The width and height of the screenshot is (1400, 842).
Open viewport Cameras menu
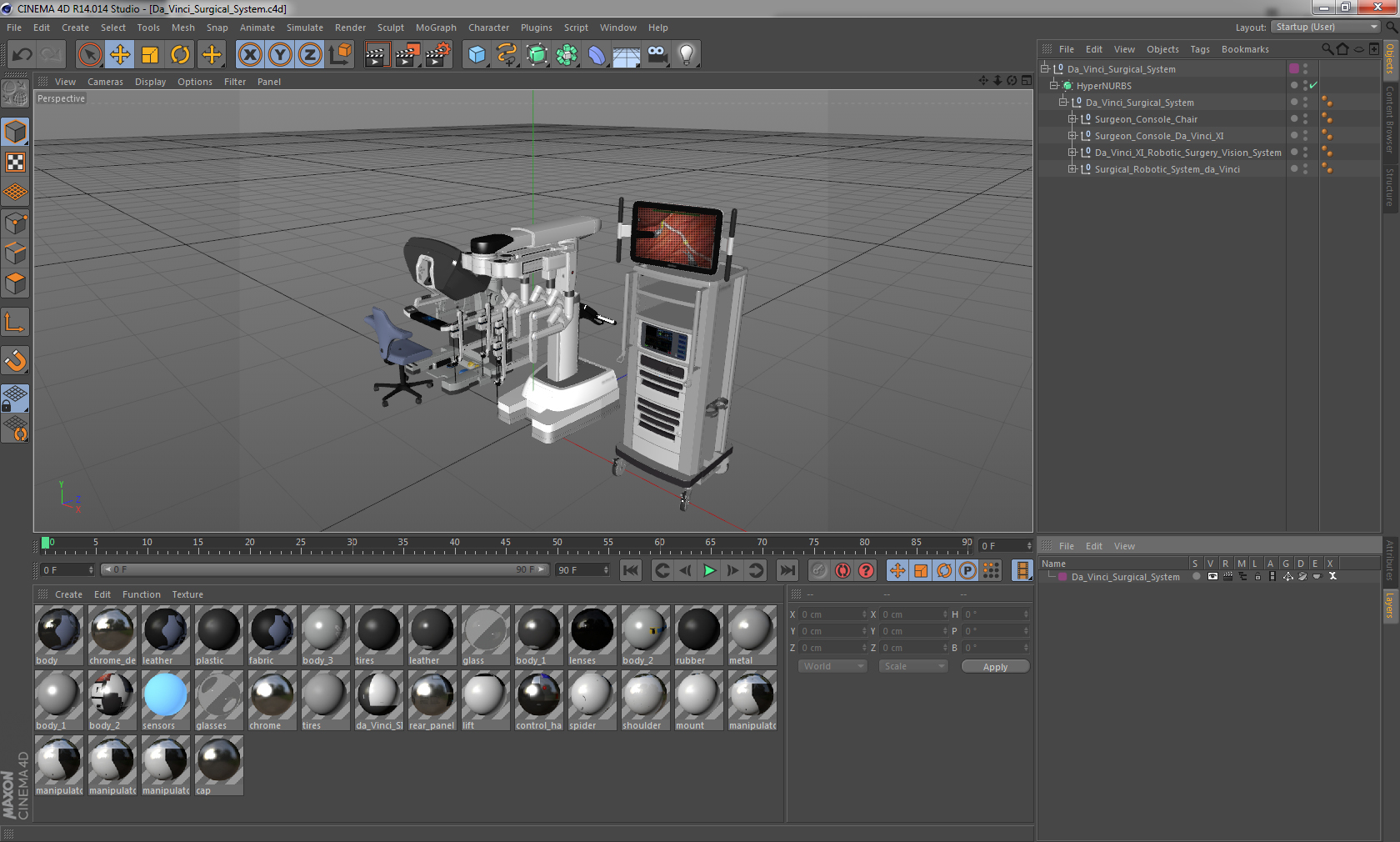click(x=105, y=82)
